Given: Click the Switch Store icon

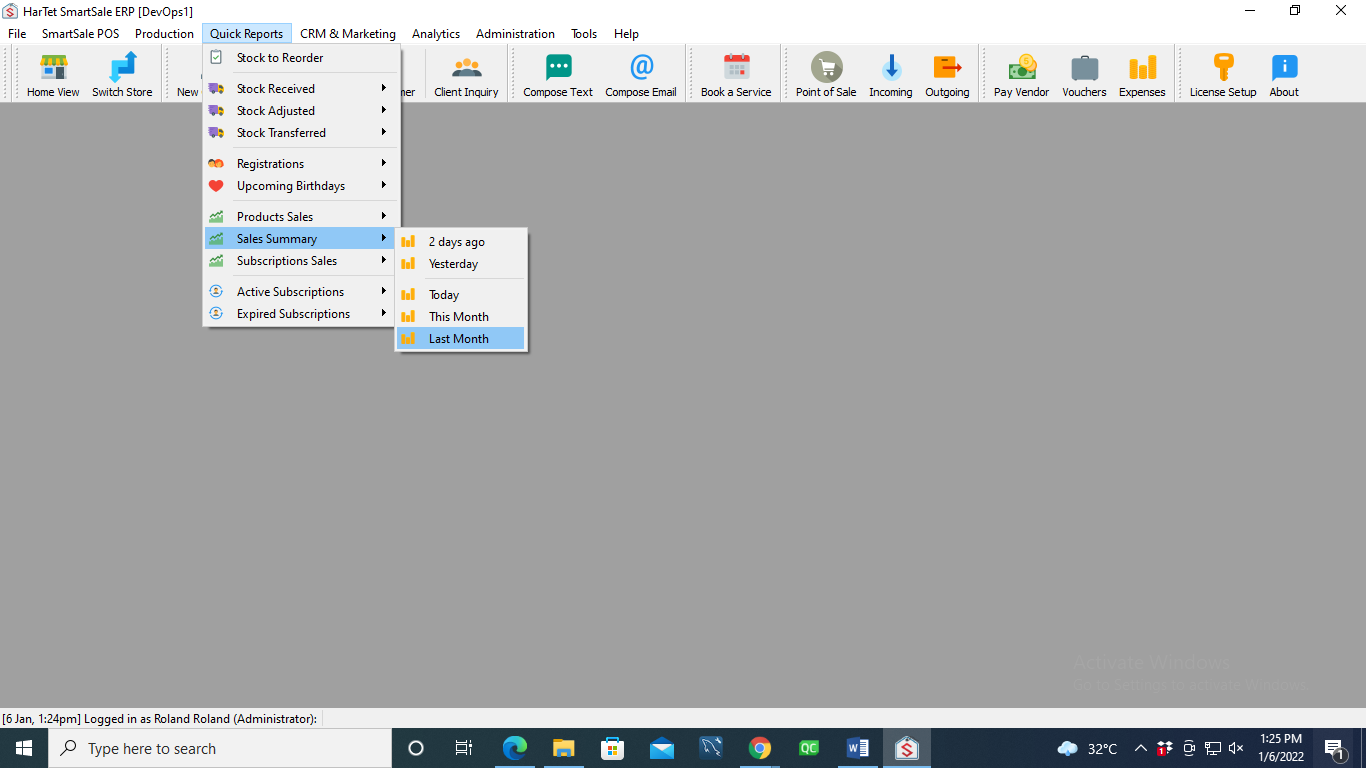Looking at the screenshot, I should (122, 75).
